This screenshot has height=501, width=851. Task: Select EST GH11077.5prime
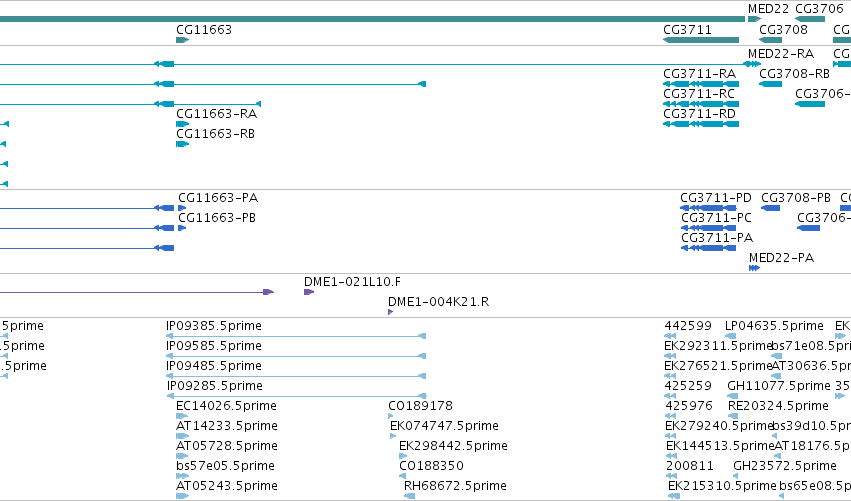tap(779, 386)
